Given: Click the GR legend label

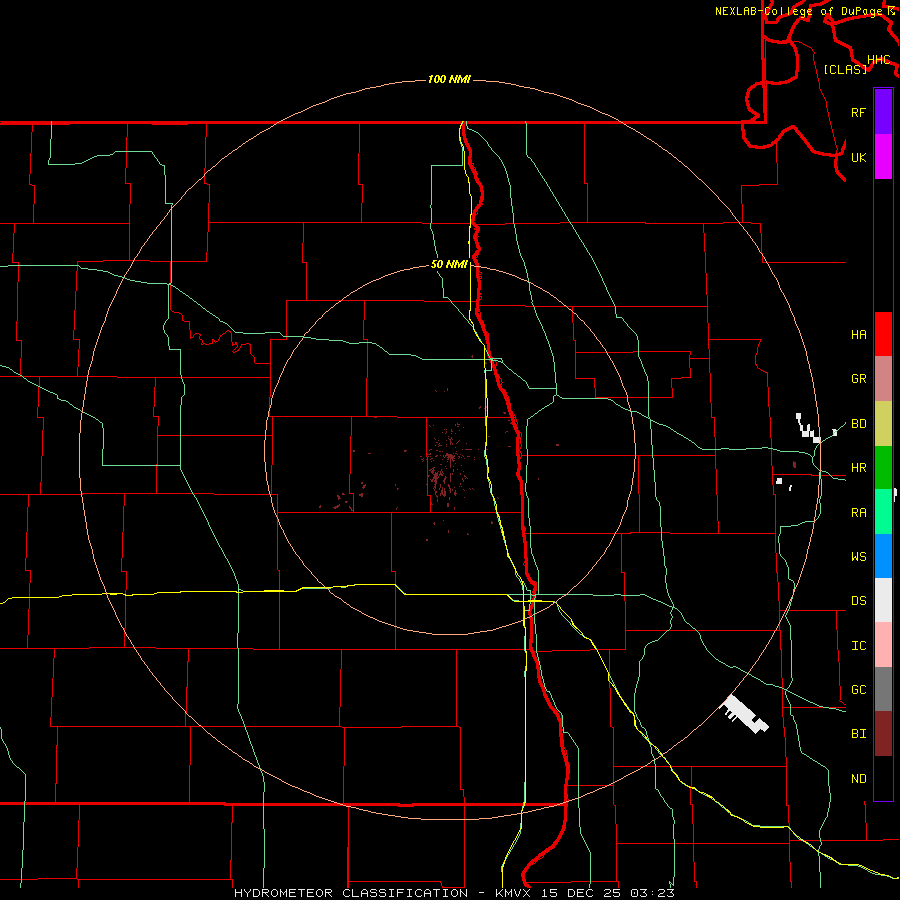Looking at the screenshot, I should click(x=858, y=379).
